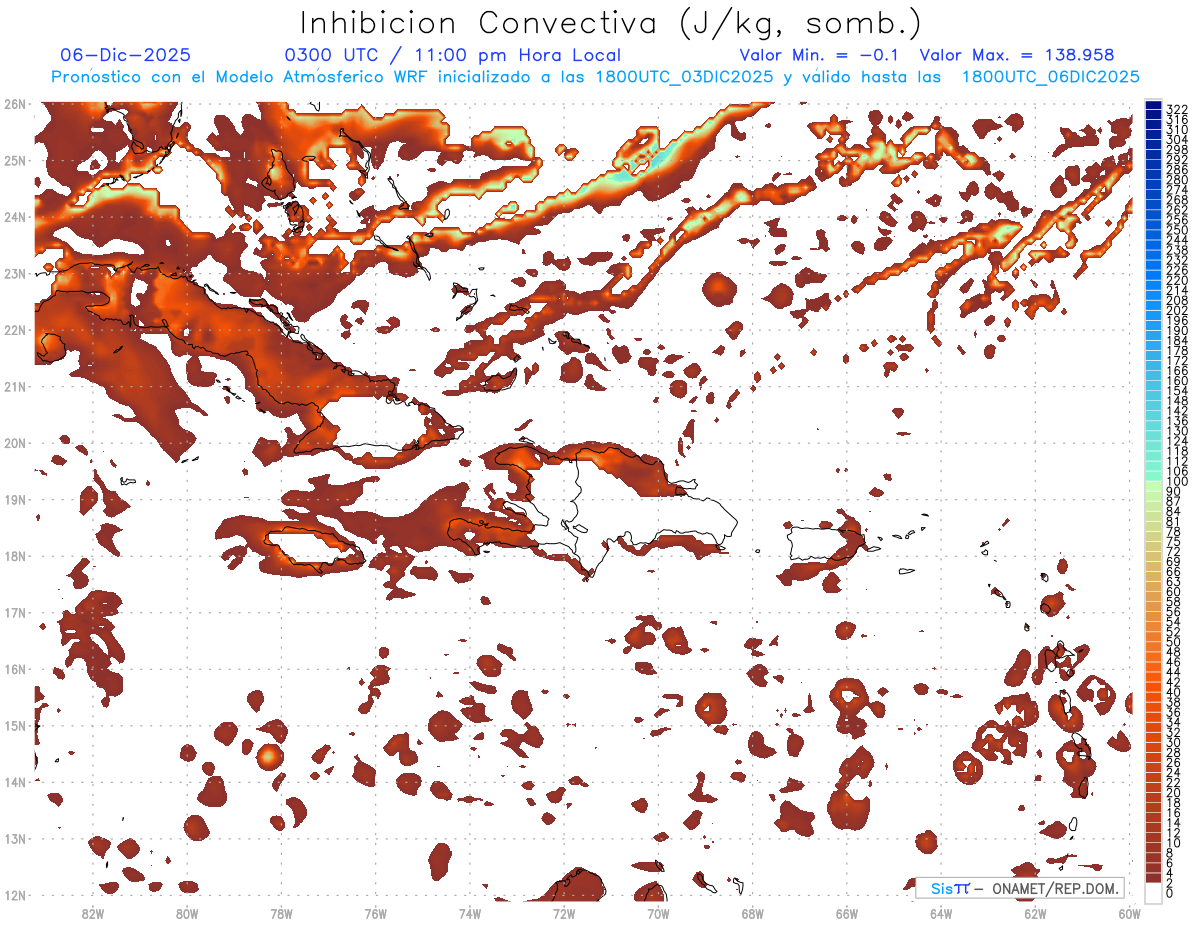1200x927 pixels.
Task: Click the "Valor Max. = 138.958" text
Action: point(1017,55)
